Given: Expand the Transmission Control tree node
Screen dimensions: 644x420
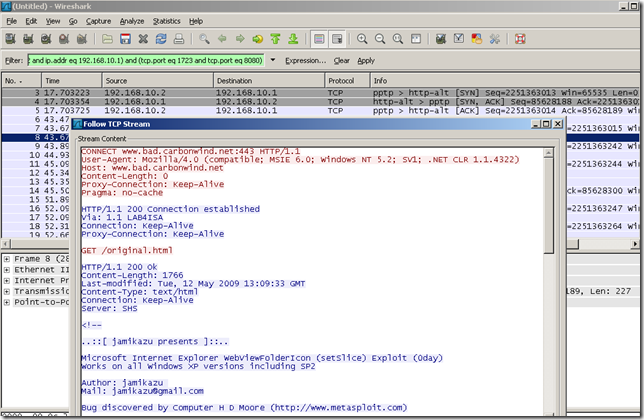Looking at the screenshot, I should 7,291.
